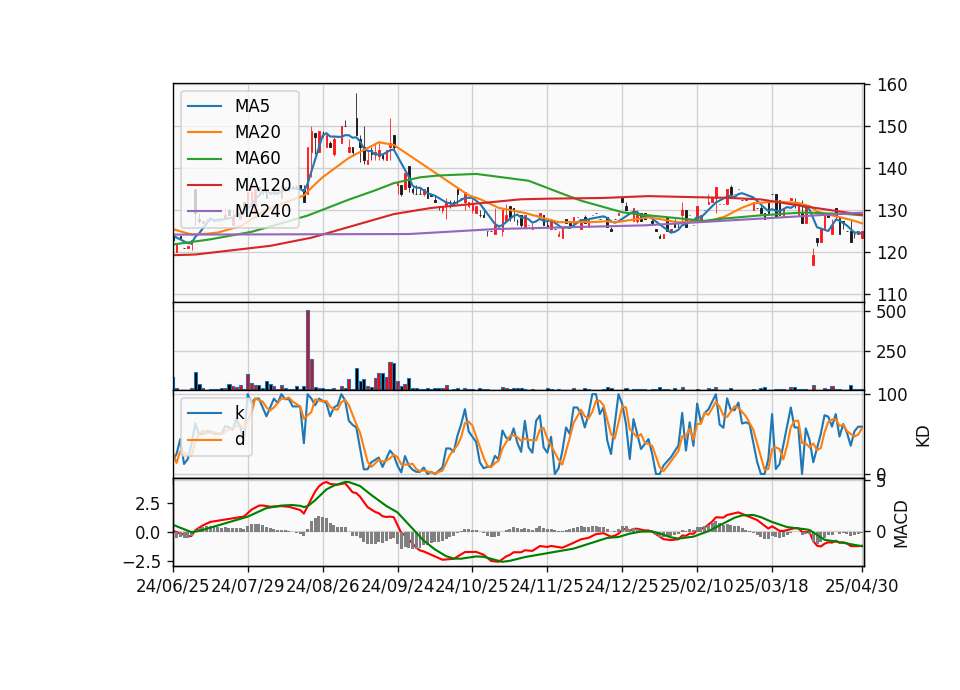Click the 25/02/10 date label
960x690 pixels.
coord(697,586)
